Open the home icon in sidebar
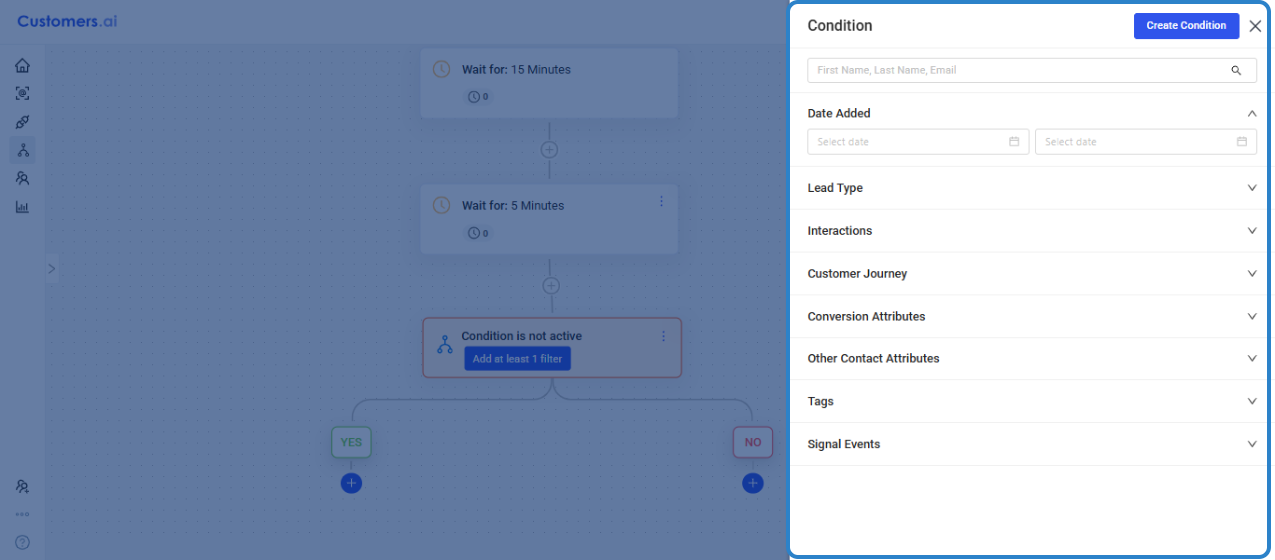The image size is (1275, 560). pyautogui.click(x=22, y=66)
